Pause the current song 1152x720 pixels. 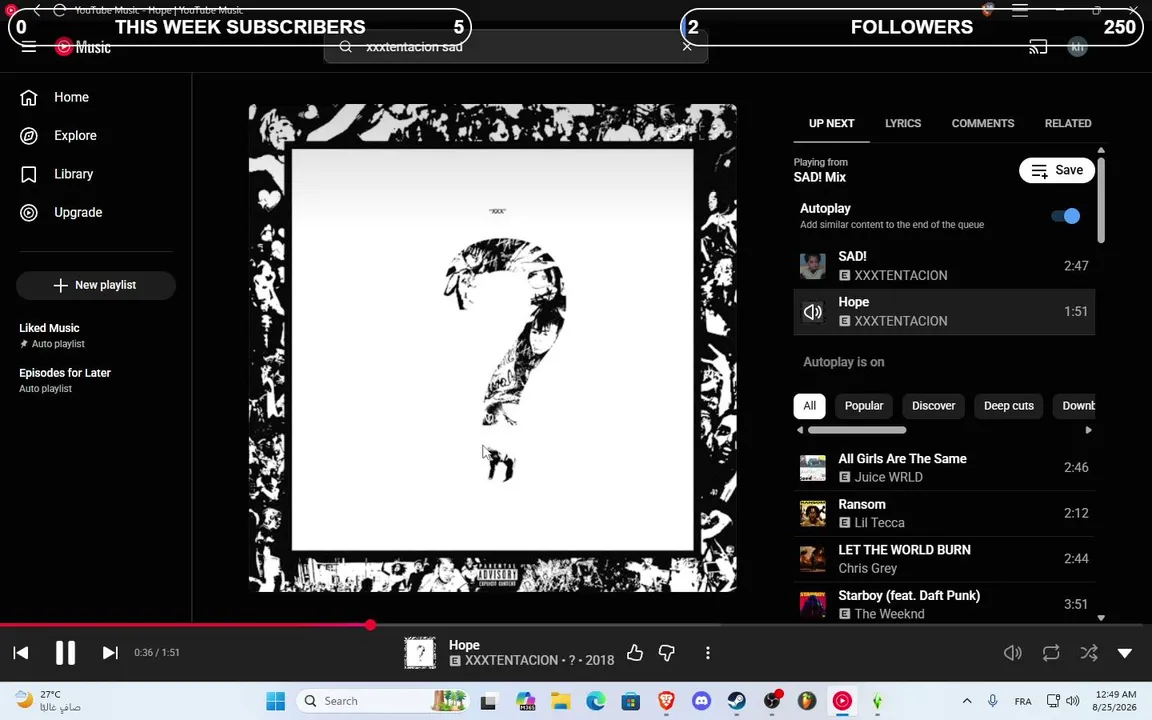[x=65, y=652]
